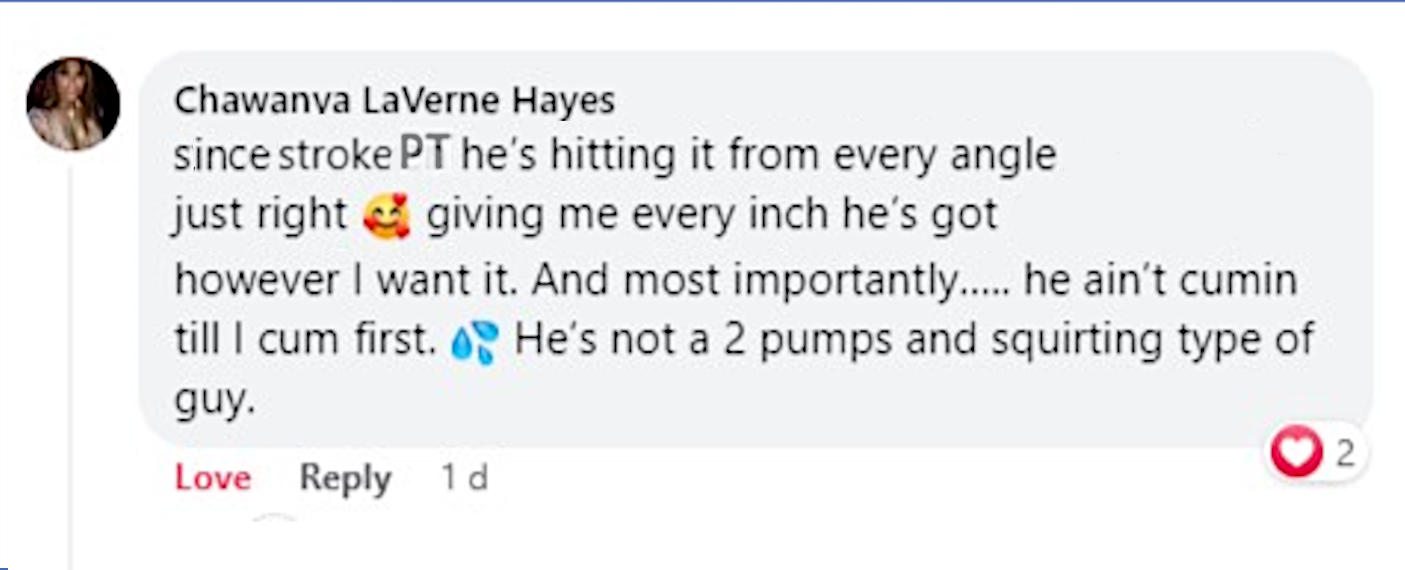This screenshot has height=570, width=1405.
Task: Click the word "however" starting the third line
Action: (241, 281)
